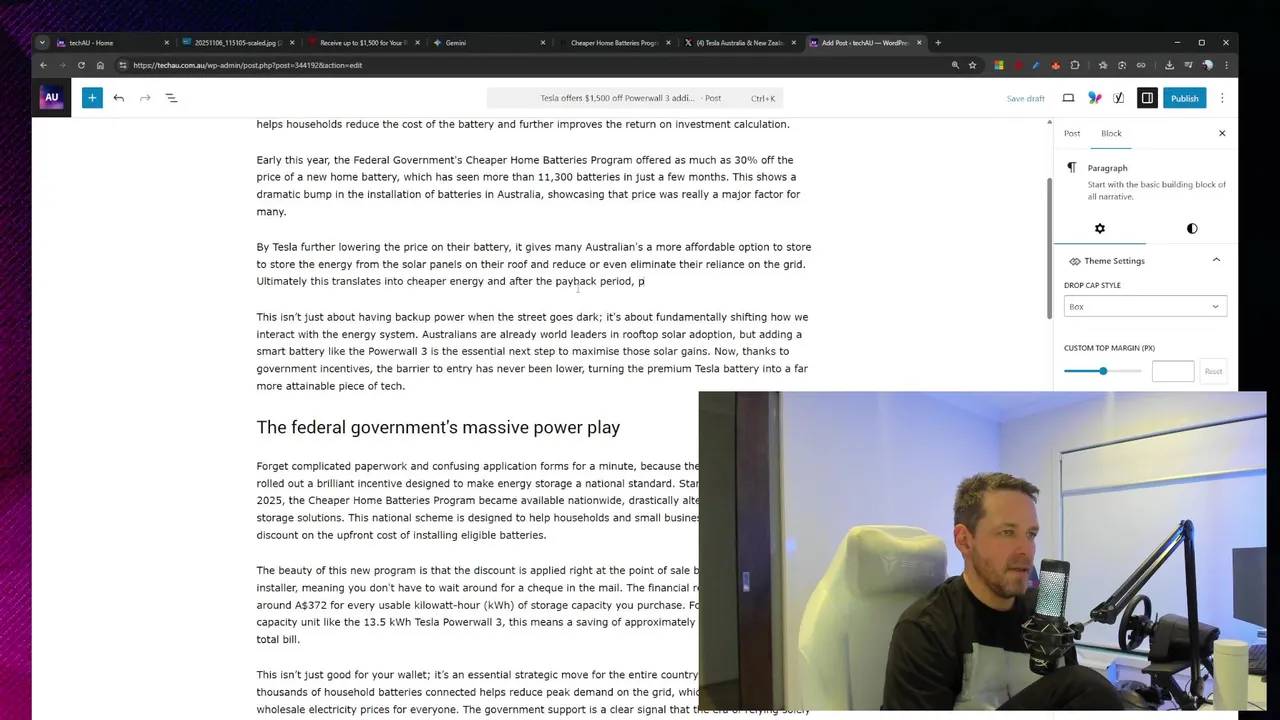
Task: Switch to the Cheaper Home Batteries Program tab
Action: click(614, 43)
